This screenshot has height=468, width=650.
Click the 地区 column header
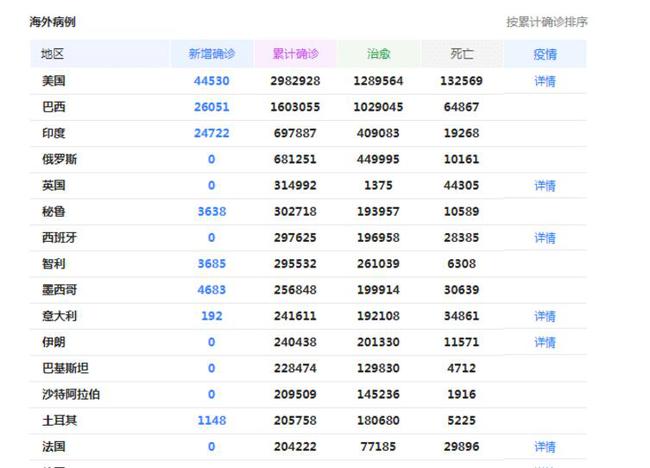[53, 54]
